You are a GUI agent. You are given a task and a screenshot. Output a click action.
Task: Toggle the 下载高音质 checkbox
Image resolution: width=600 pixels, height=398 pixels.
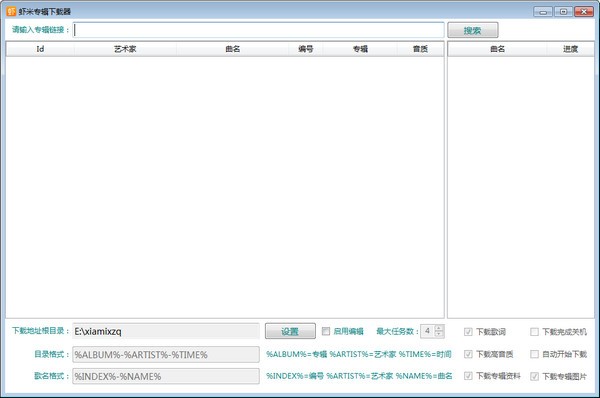(468, 354)
